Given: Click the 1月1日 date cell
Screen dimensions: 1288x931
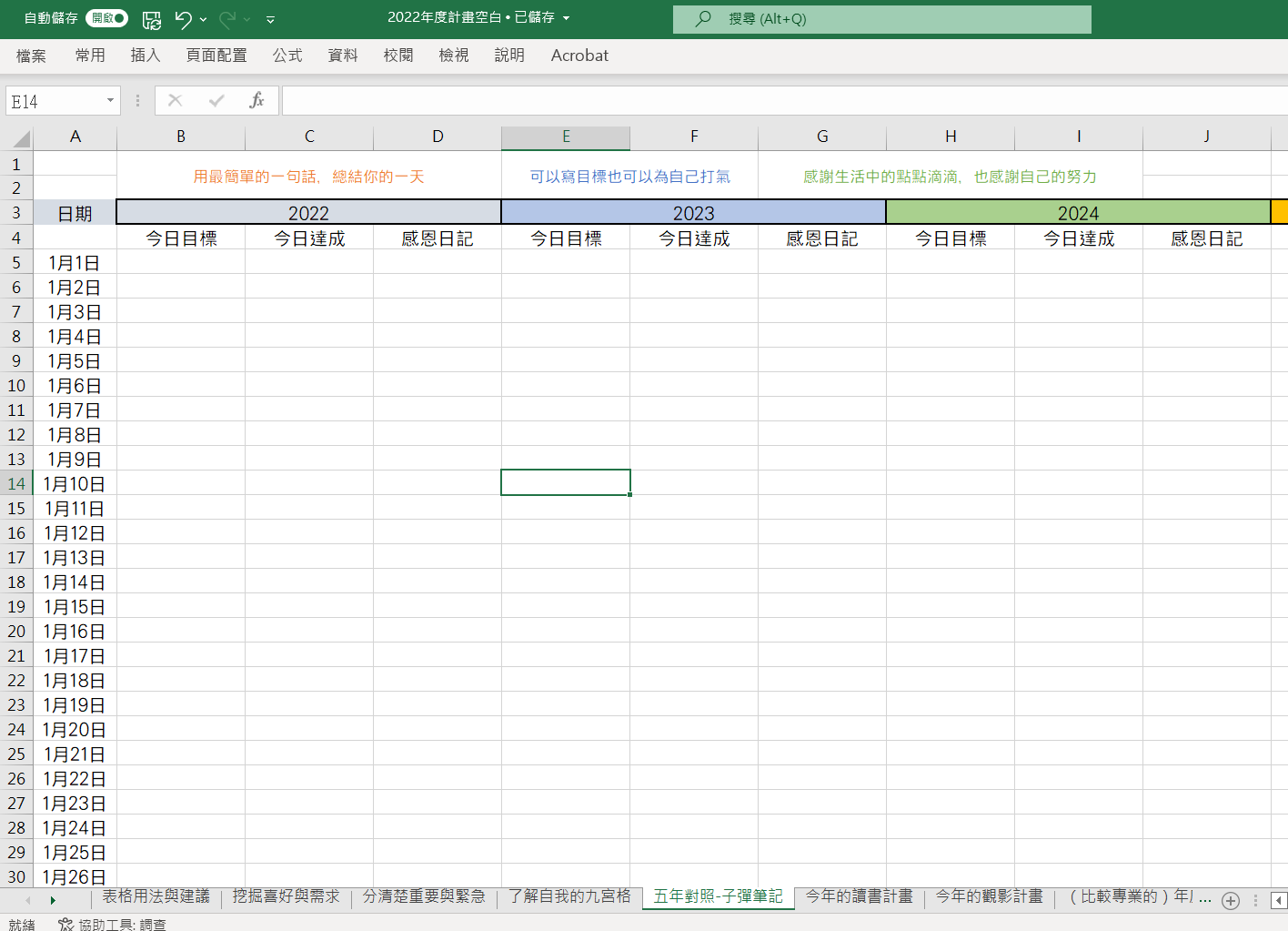Looking at the screenshot, I should tap(75, 263).
